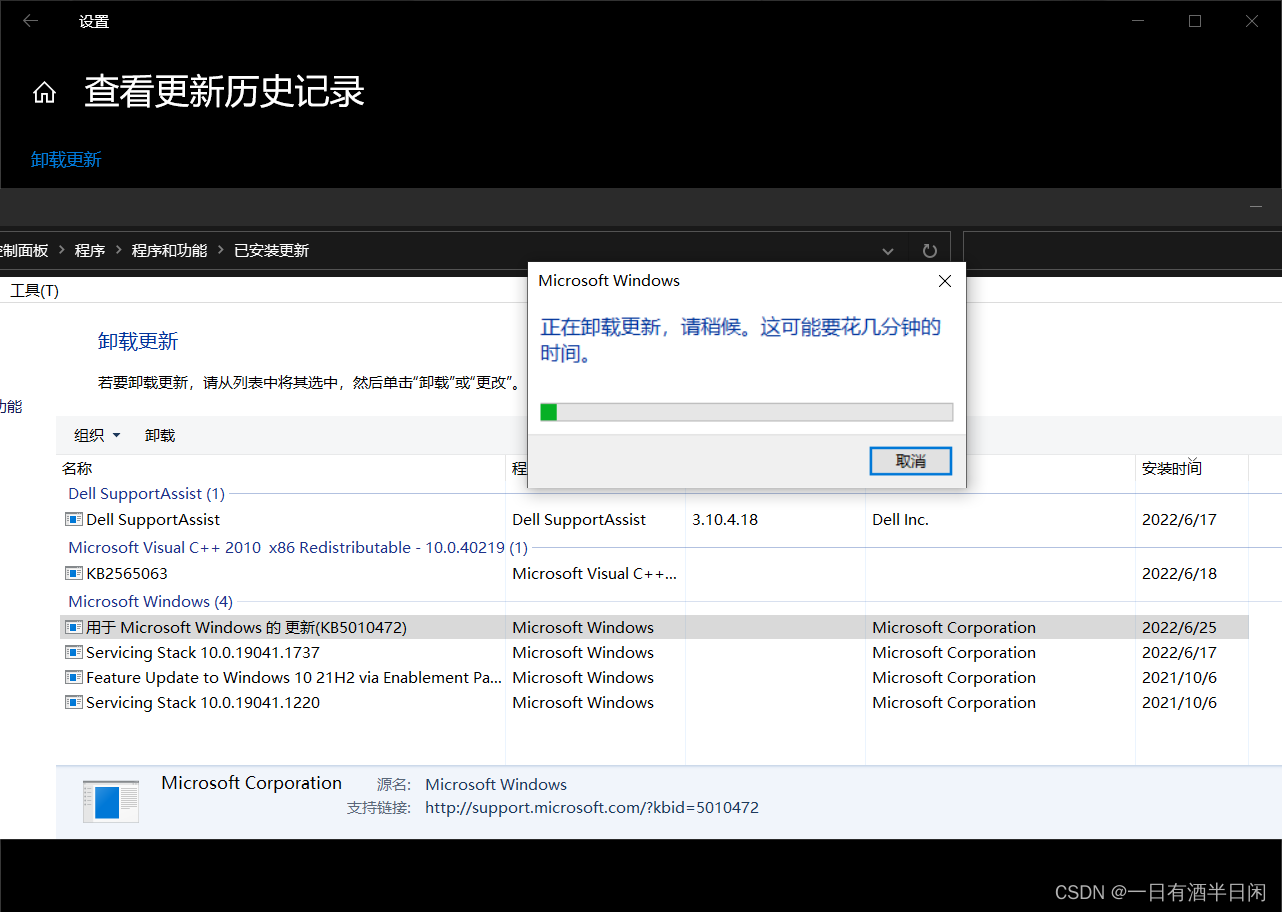The image size is (1282, 912).
Task: Click the 取消 button in dialog
Action: coord(910,461)
